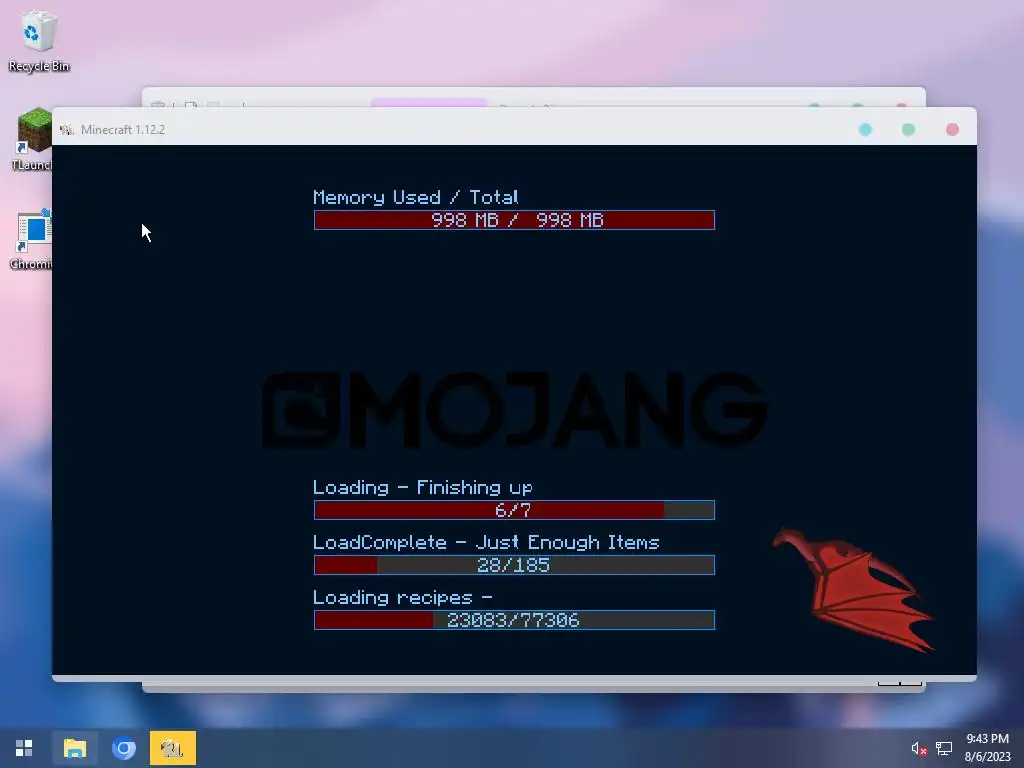Screen dimensions: 1024x768
Task: Close the Minecraft window with red dot
Action: coord(952,129)
